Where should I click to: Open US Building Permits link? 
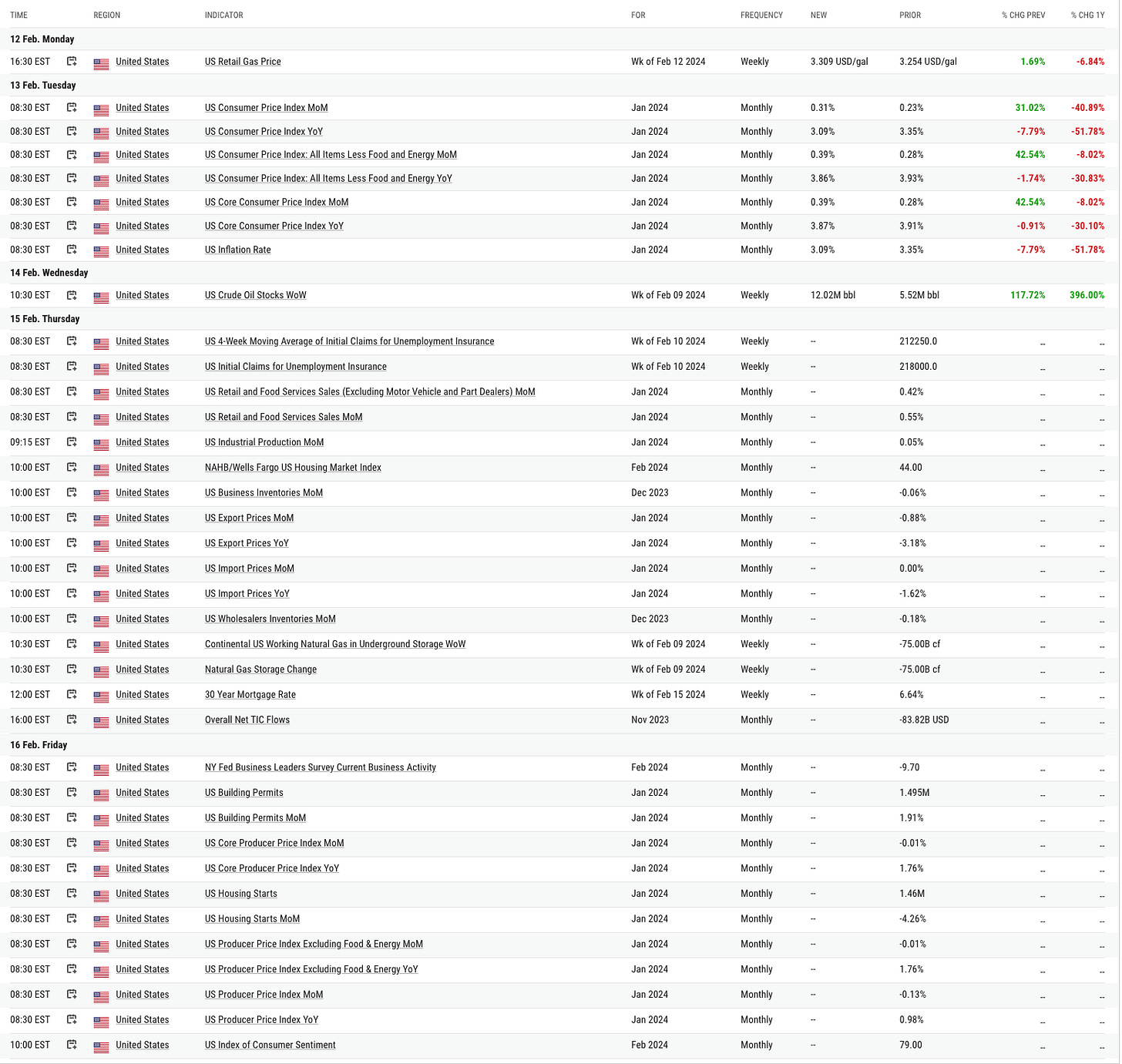tap(244, 793)
